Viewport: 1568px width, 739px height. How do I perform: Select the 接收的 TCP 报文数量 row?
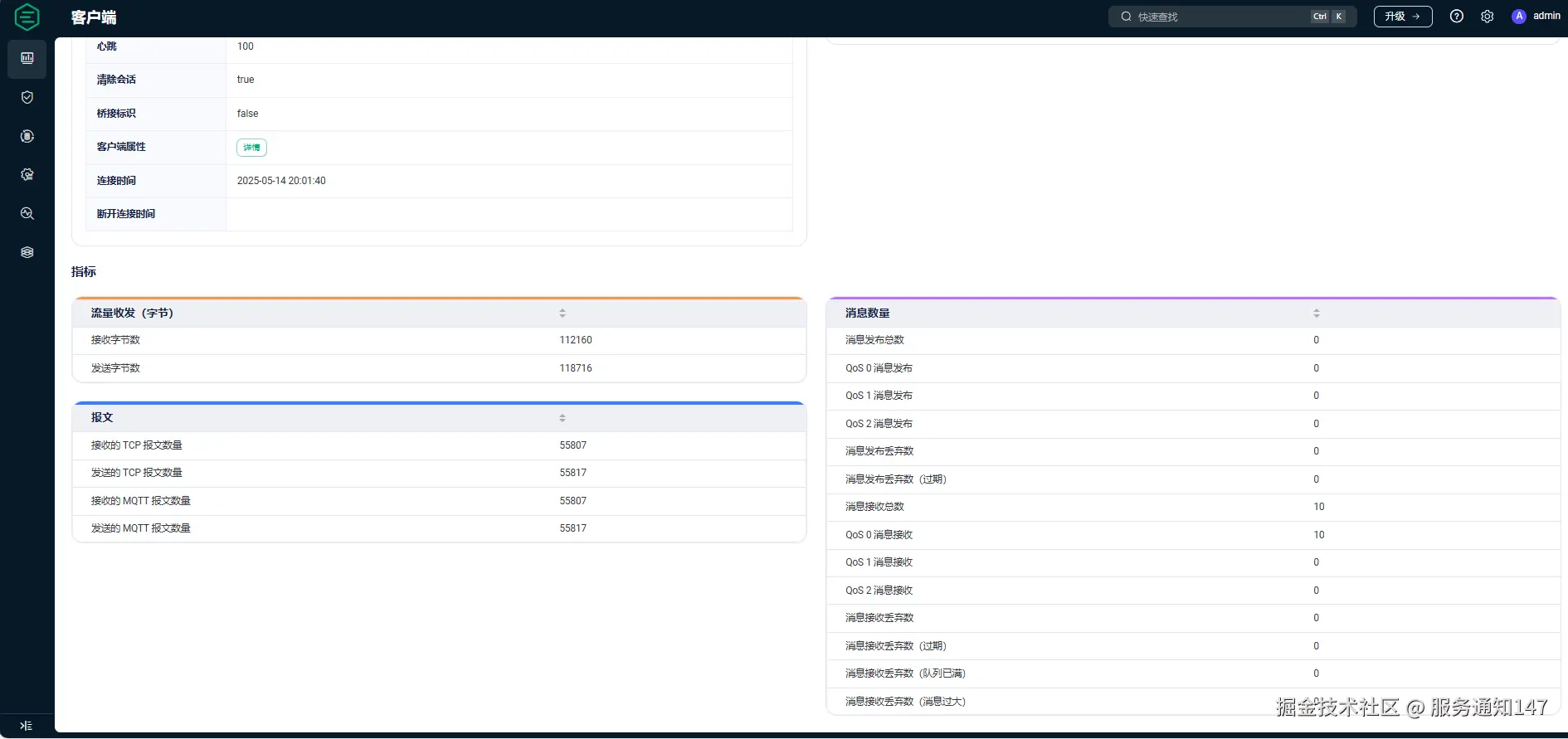[440, 445]
